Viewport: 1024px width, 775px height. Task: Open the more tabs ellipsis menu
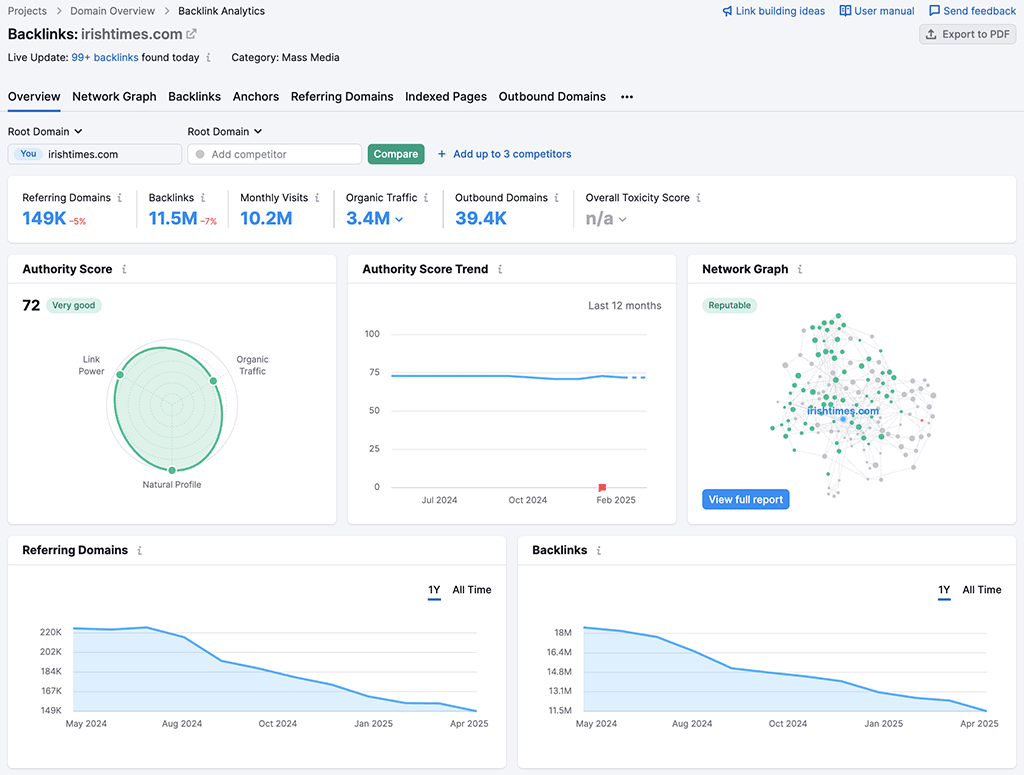(x=627, y=97)
